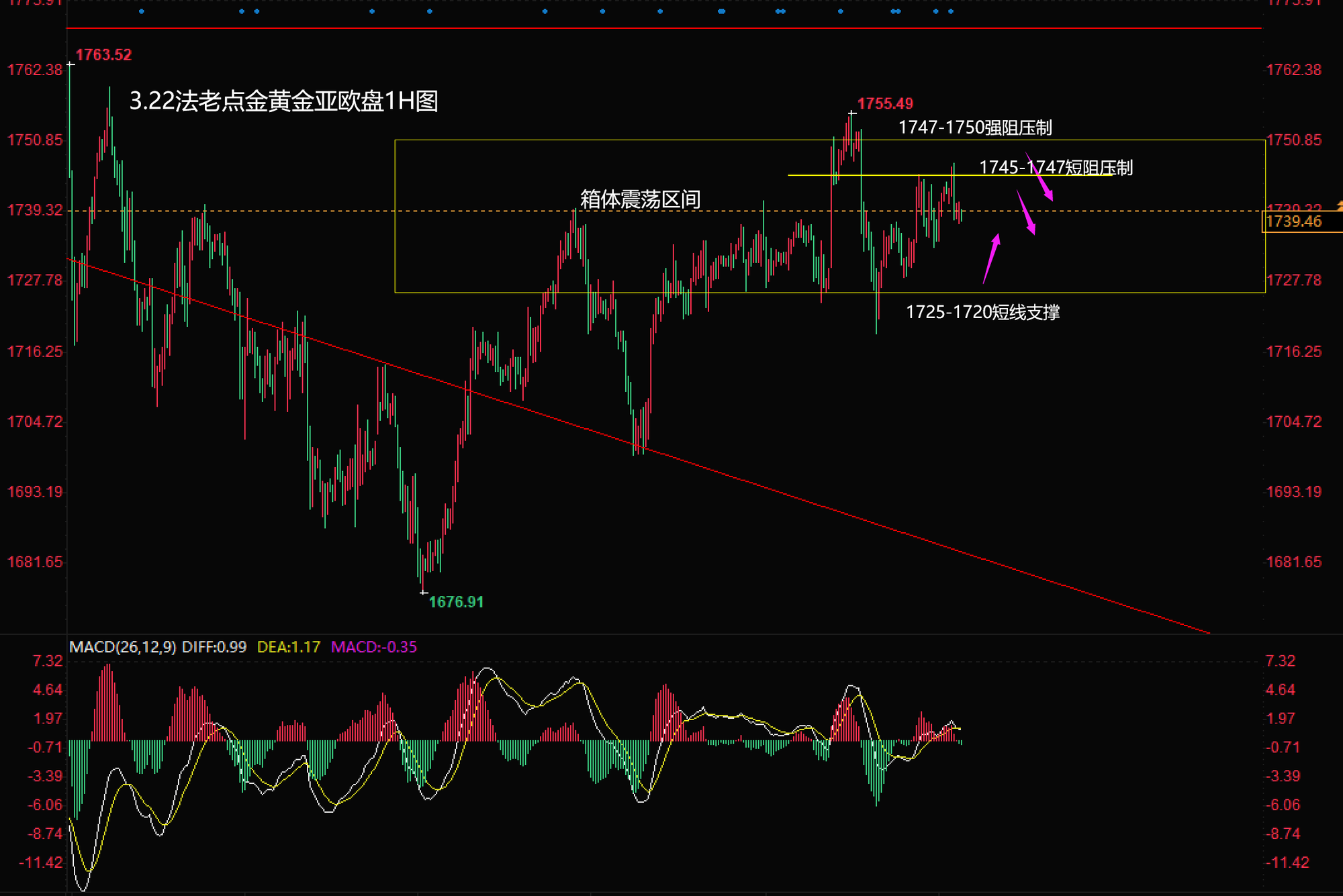Screen dimensions: 1343x896
Task: Click the 1747-1750强阻压制 resistance label
Action: [x=974, y=128]
